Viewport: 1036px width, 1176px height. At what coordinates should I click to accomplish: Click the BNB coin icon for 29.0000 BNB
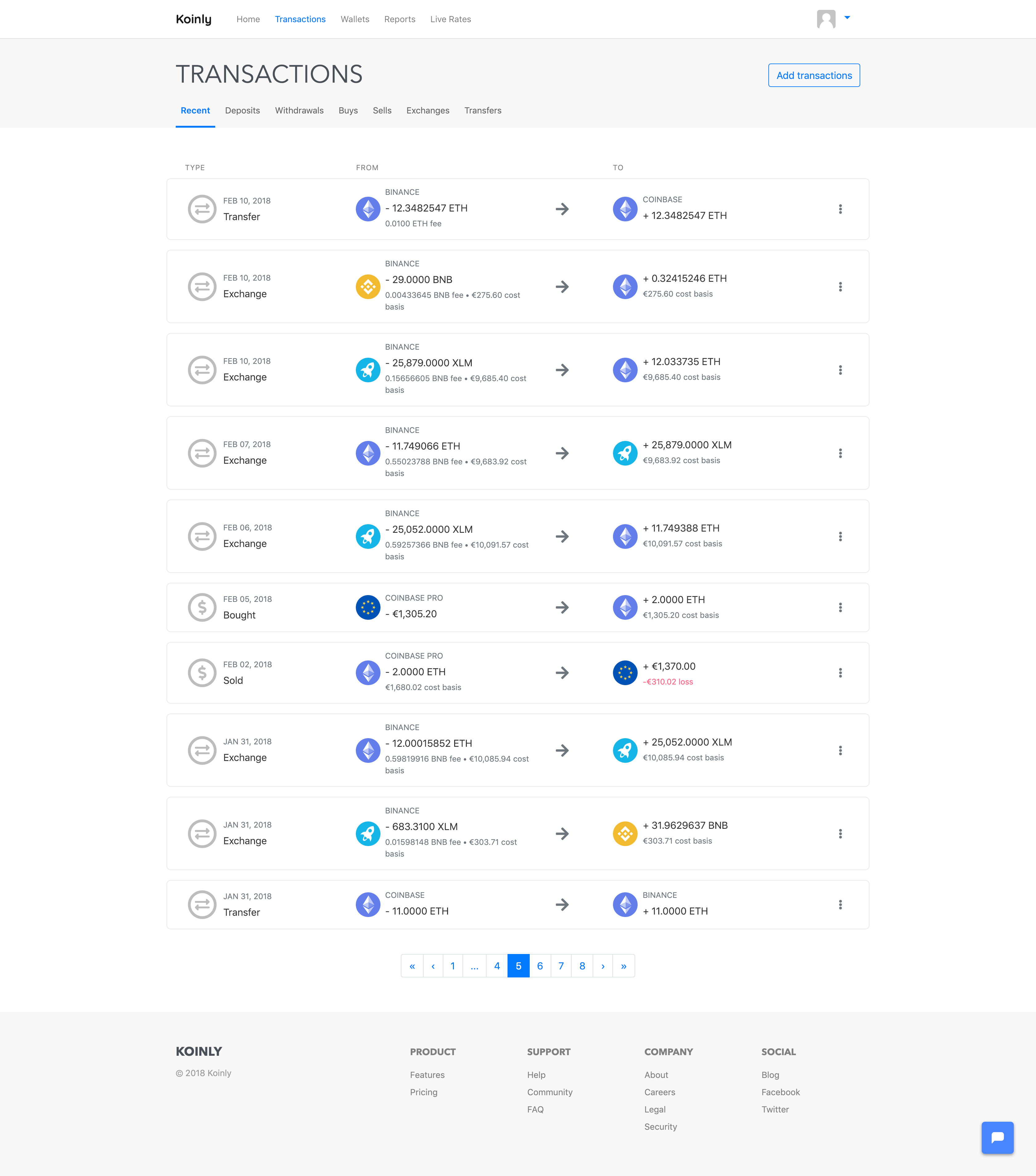[x=368, y=286]
